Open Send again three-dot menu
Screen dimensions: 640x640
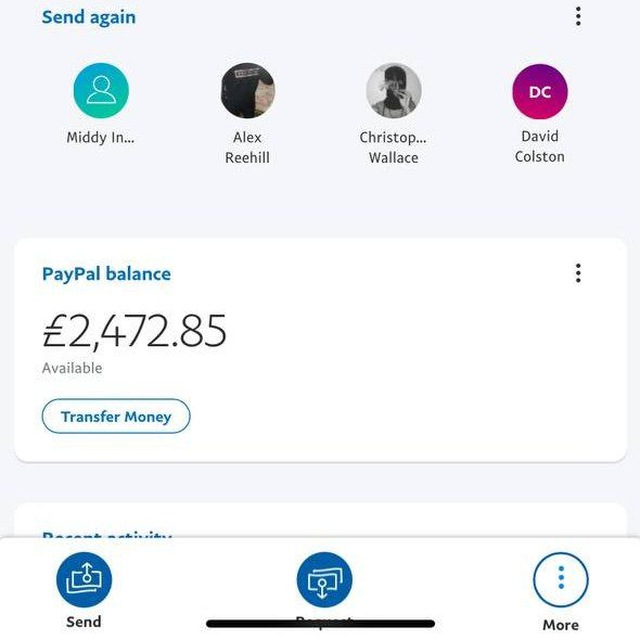pos(578,17)
